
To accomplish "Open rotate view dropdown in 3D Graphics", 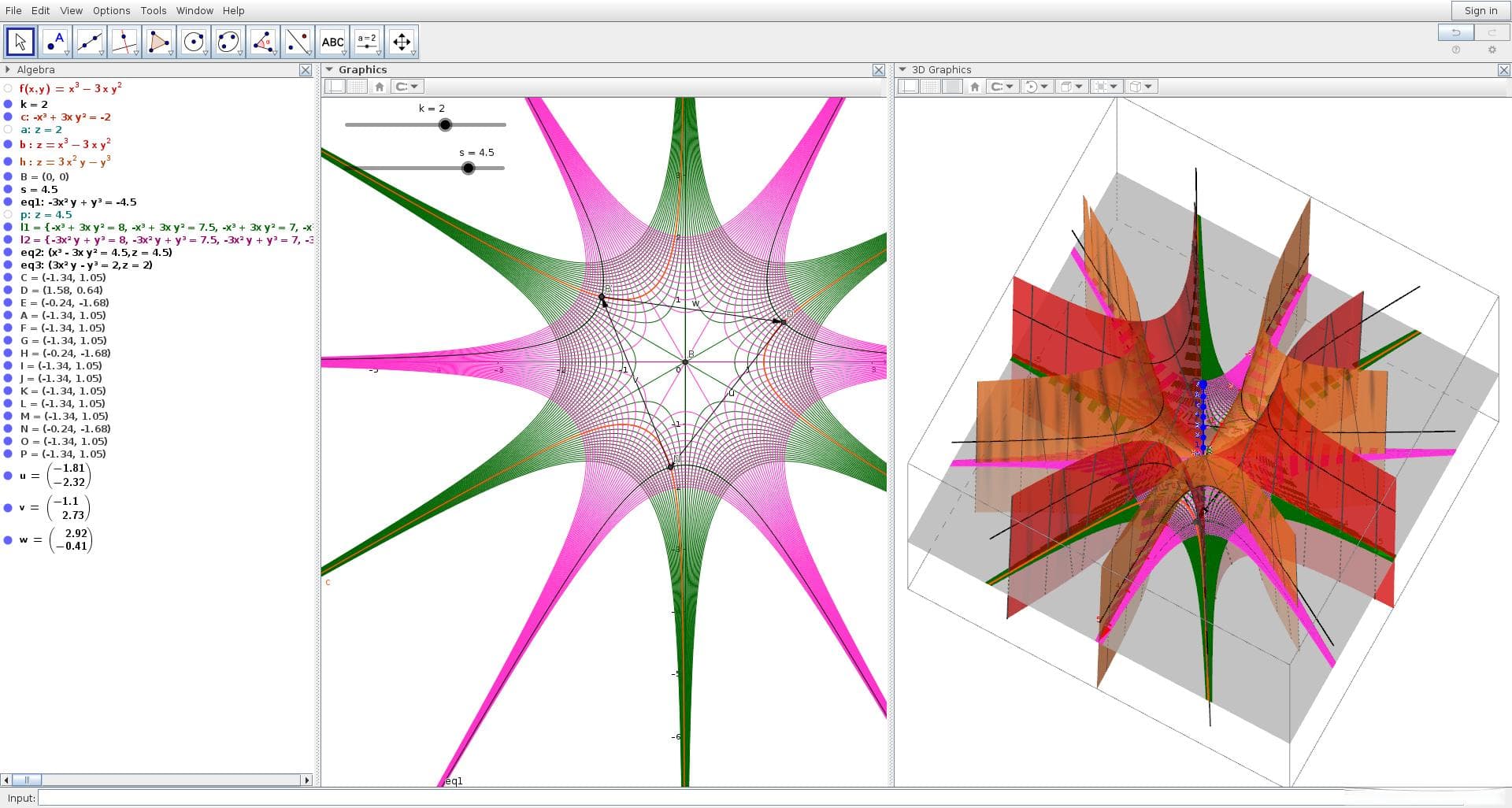I will tap(1036, 87).
